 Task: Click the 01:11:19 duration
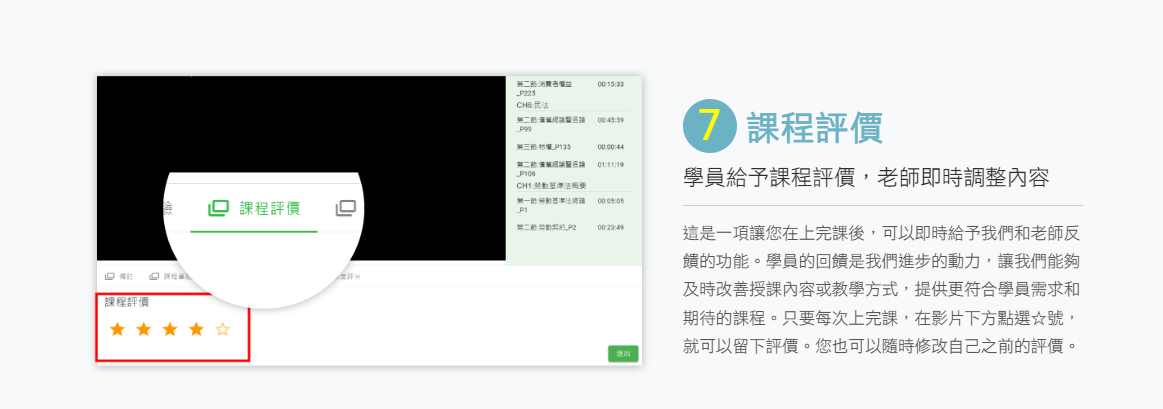point(610,164)
